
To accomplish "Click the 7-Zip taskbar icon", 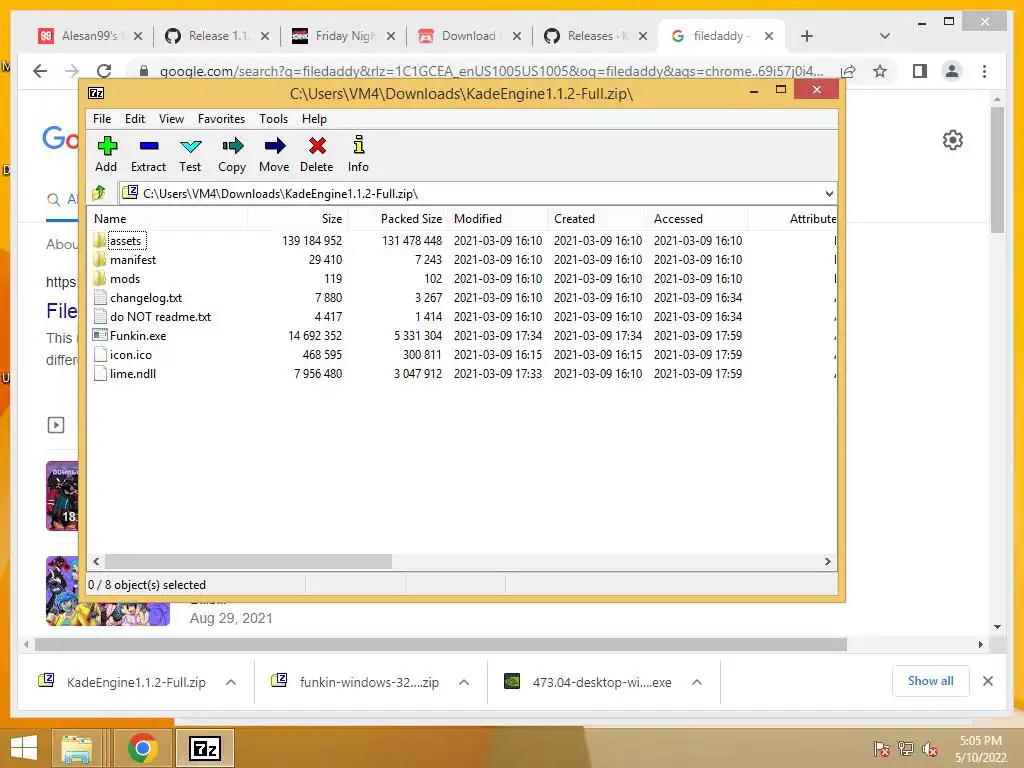I will tap(205, 748).
